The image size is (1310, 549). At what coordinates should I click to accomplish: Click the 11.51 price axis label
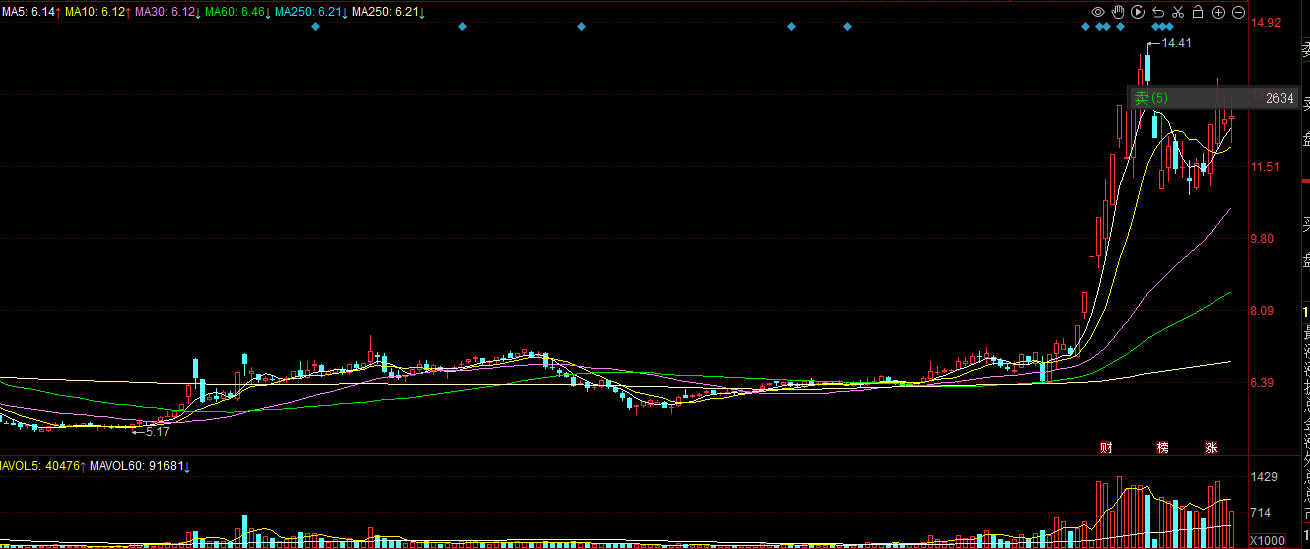click(x=1266, y=167)
